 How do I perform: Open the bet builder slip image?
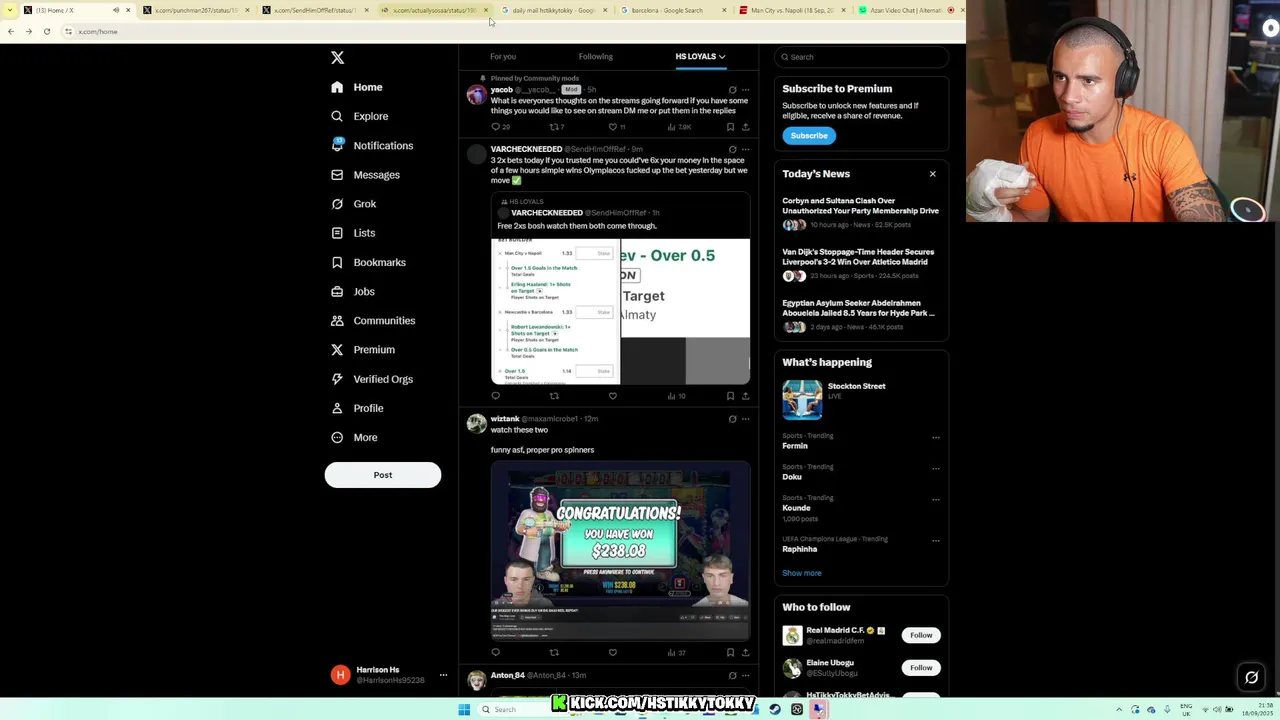point(555,311)
